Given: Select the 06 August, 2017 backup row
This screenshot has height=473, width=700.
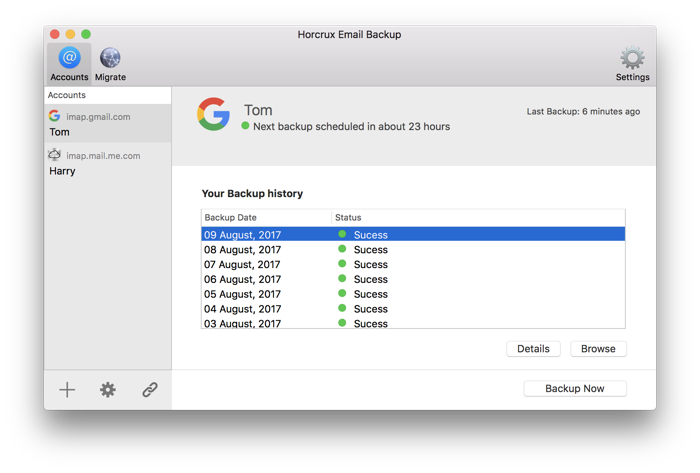Looking at the screenshot, I should click(x=413, y=279).
